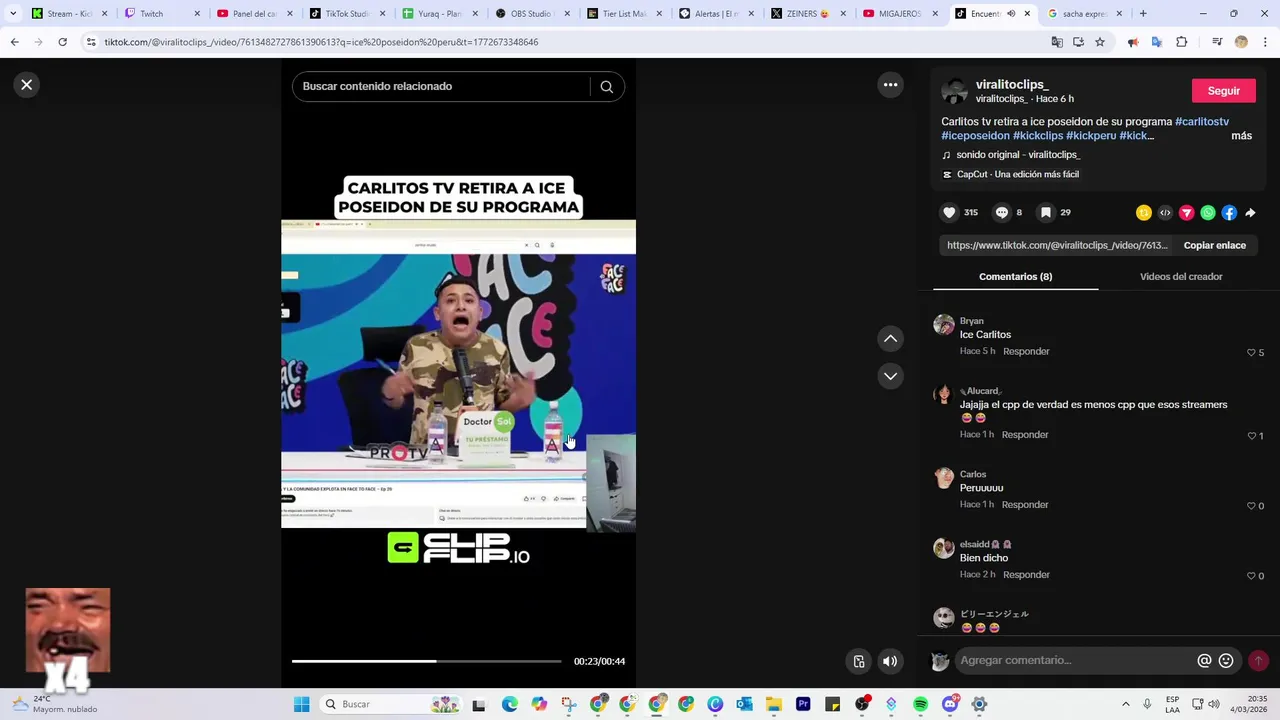Open the Chrome extensions puzzle icon
The image size is (1280, 720).
(x=1181, y=42)
